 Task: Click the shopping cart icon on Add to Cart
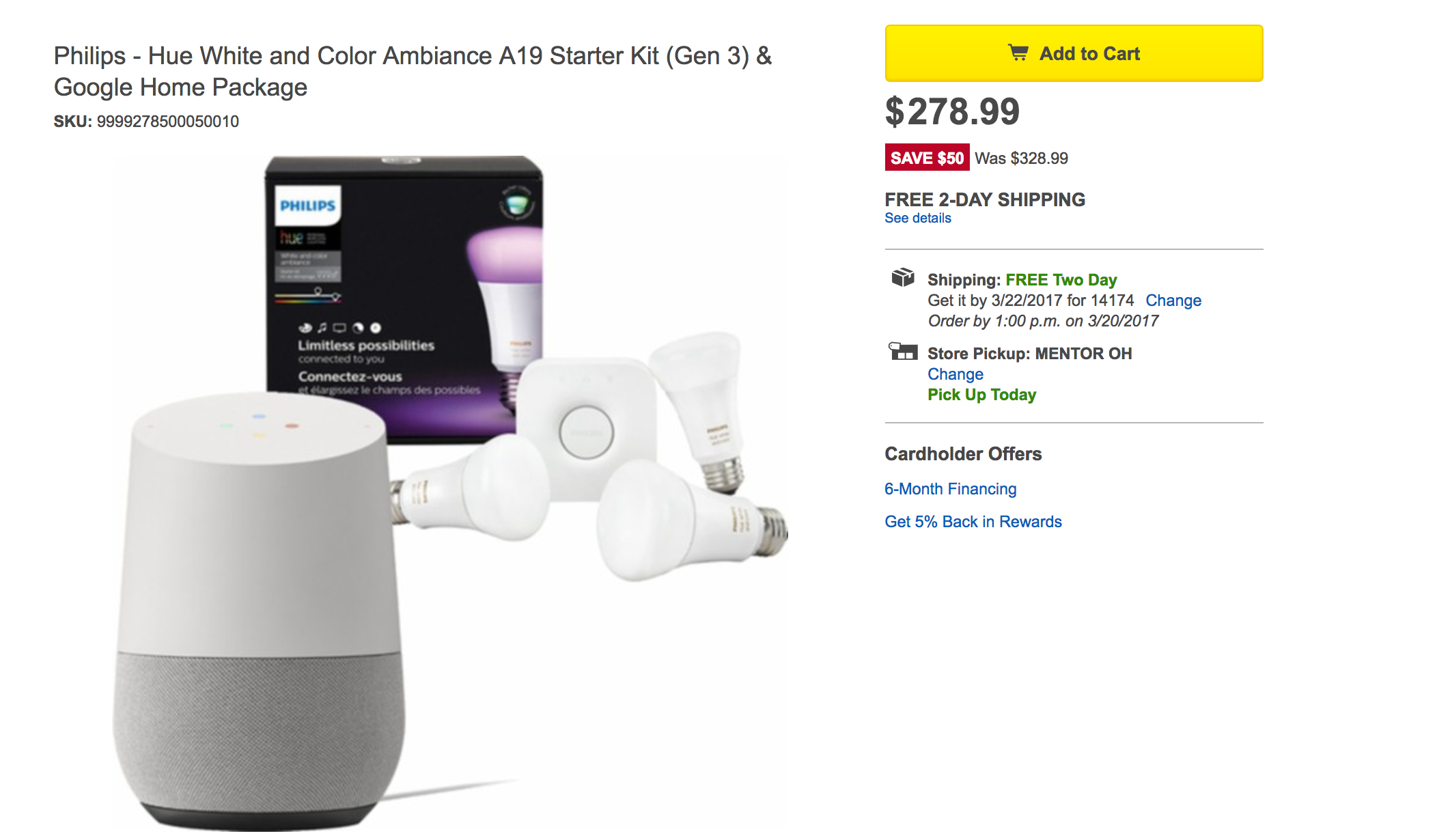pos(1019,53)
